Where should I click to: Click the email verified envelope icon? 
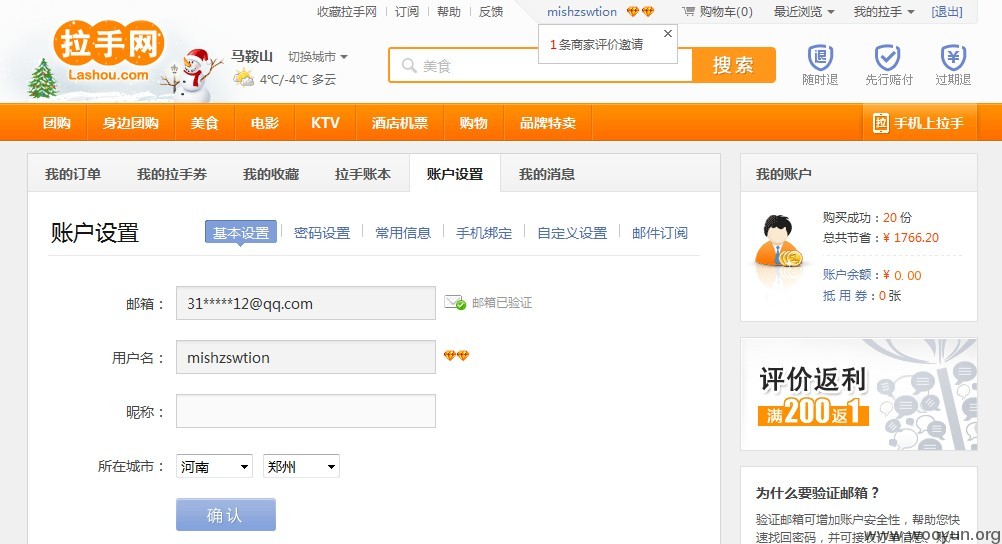(455, 302)
